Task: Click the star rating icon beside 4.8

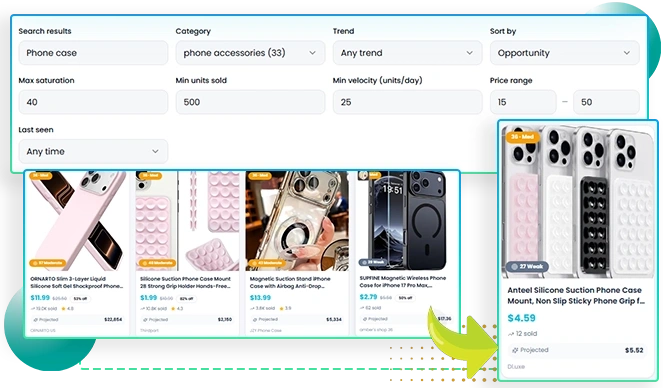Action: pos(64,309)
